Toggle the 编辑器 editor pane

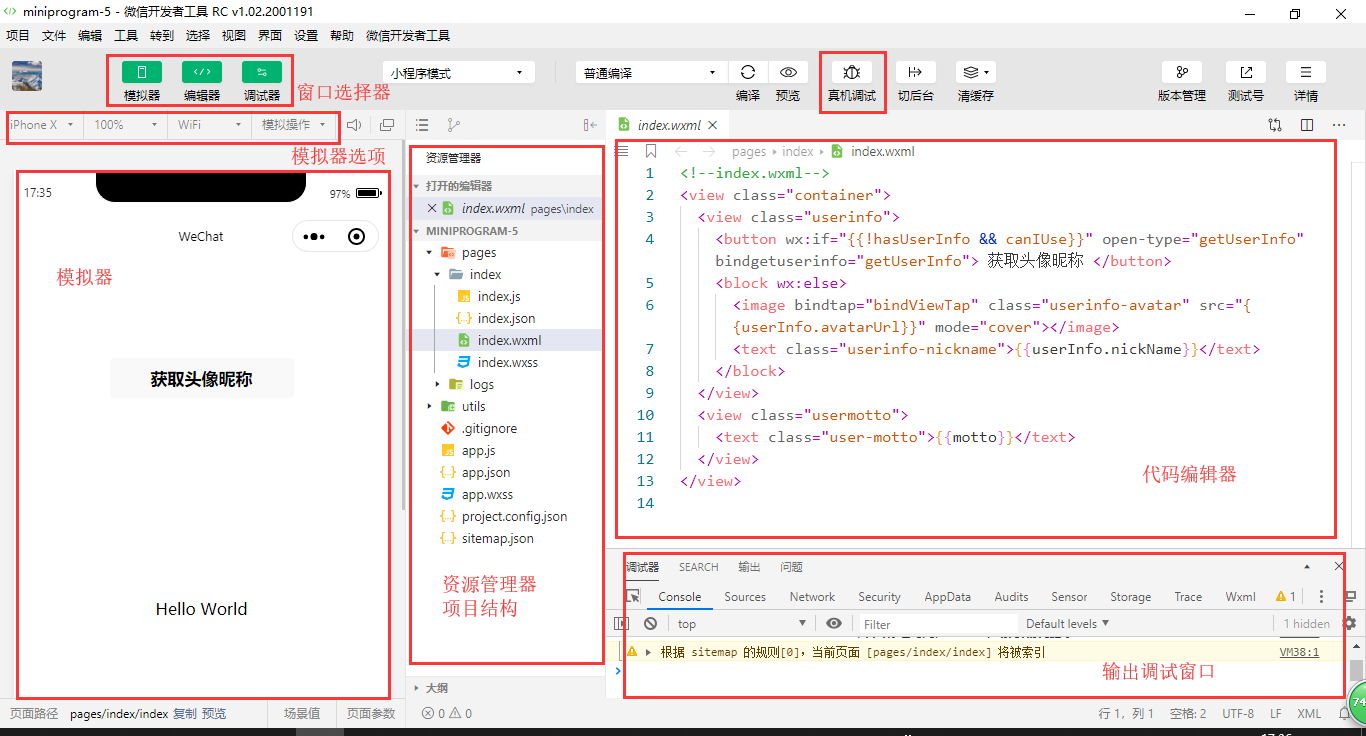[202, 72]
